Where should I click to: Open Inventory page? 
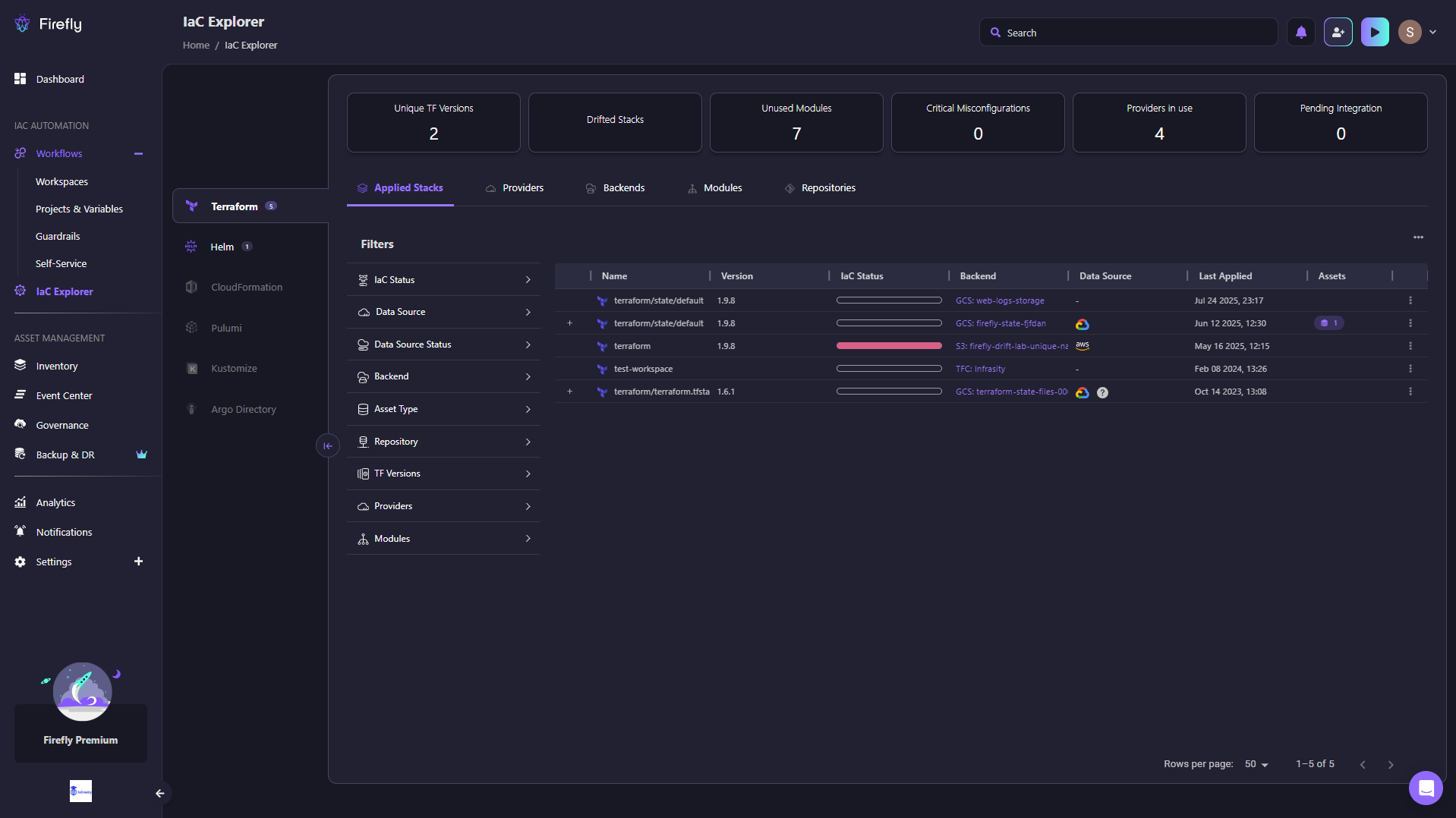(57, 366)
